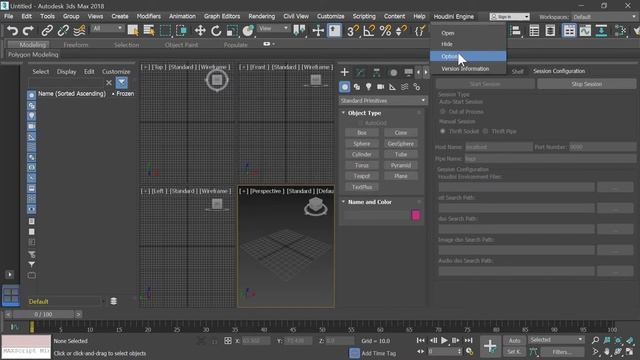Toggle Spinner Snap in toolbar
The height and width of the screenshot is (360, 640).
pyautogui.click(x=401, y=31)
